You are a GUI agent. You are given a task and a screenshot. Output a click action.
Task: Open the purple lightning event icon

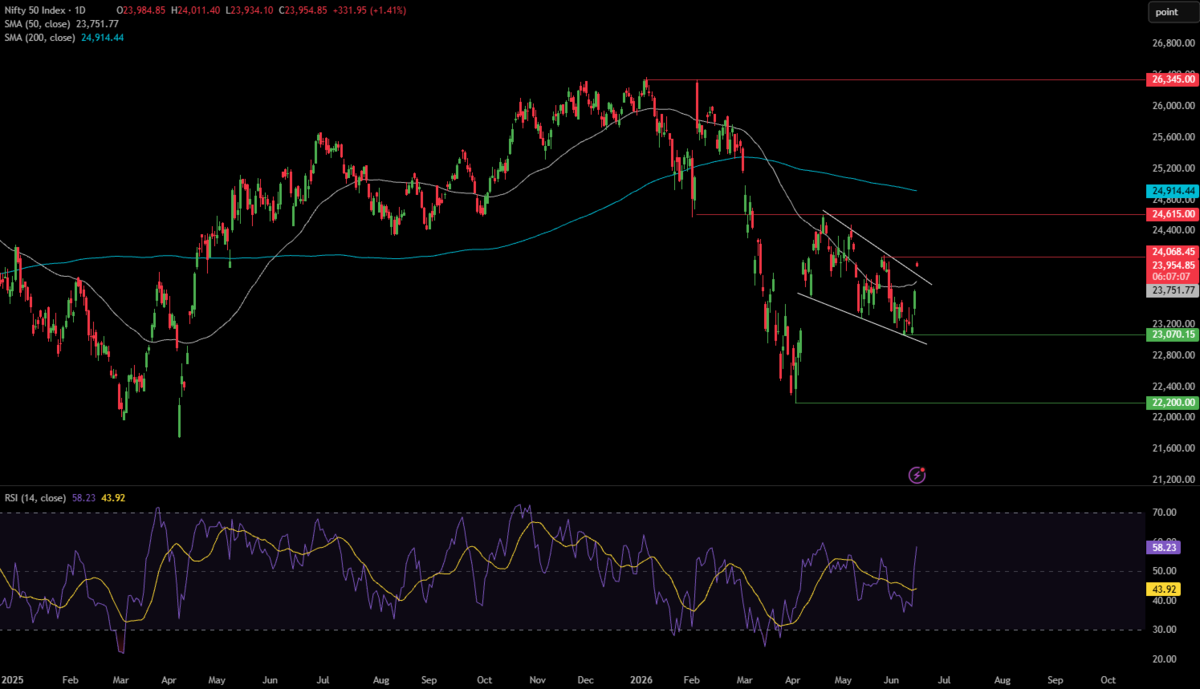[x=917, y=475]
